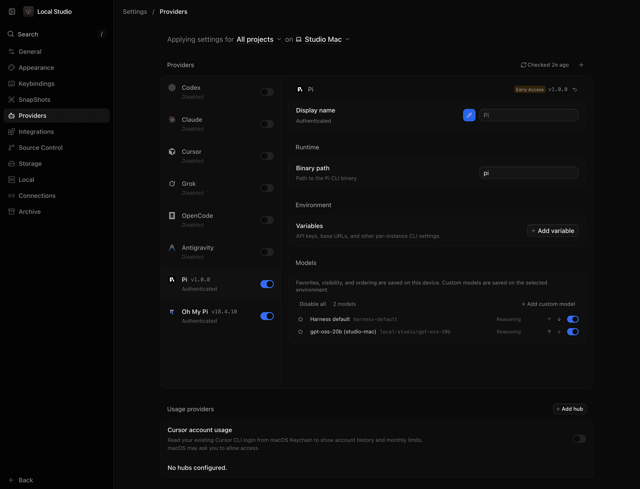Viewport: 640px width, 489px height.
Task: Favorite the Harness default model star
Action: coord(300,319)
